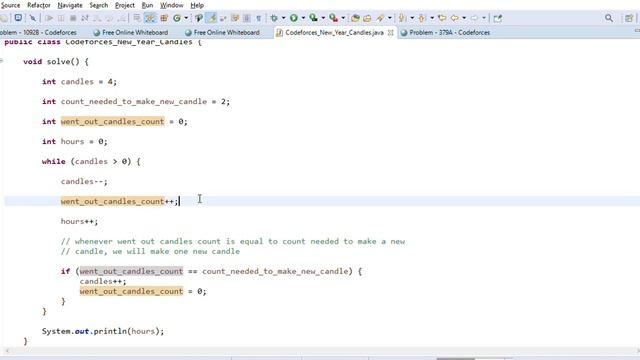Image resolution: width=640 pixels, height=360 pixels.
Task: Toggle the Use Step Filters icon
Action: pos(150,18)
